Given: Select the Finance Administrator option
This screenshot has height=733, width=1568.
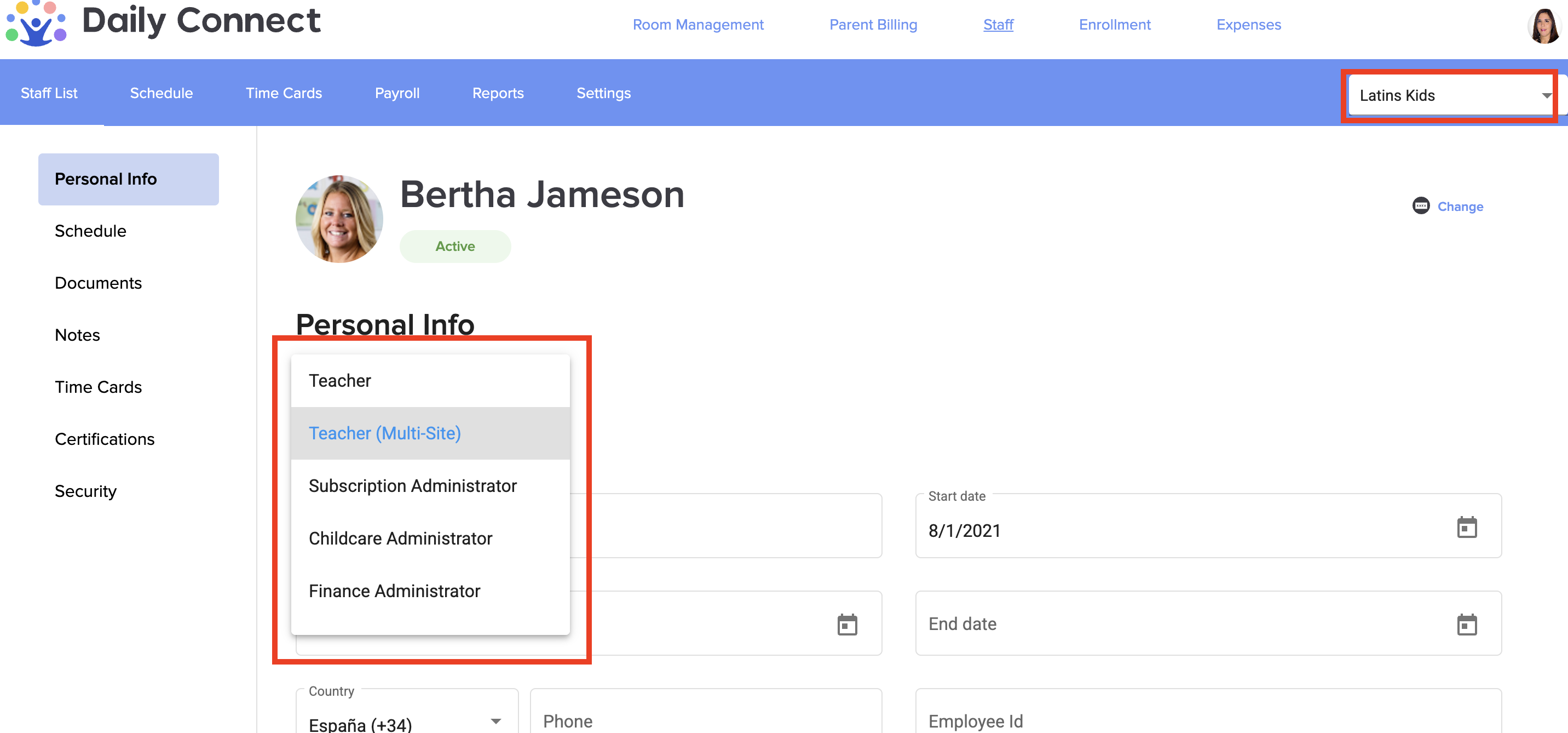Looking at the screenshot, I should [394, 591].
